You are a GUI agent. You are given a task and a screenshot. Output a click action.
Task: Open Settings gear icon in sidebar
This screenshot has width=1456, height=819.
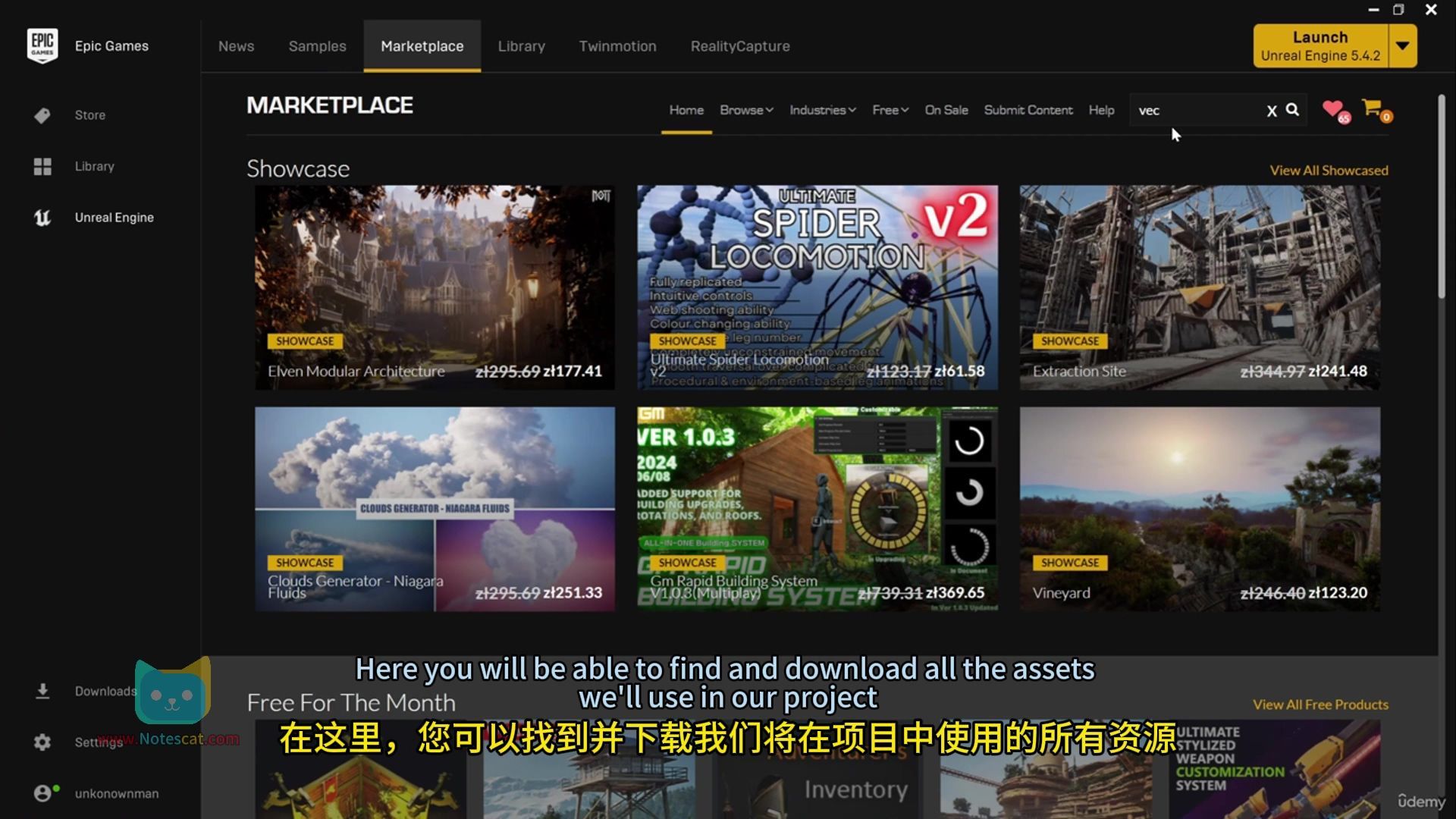point(42,742)
